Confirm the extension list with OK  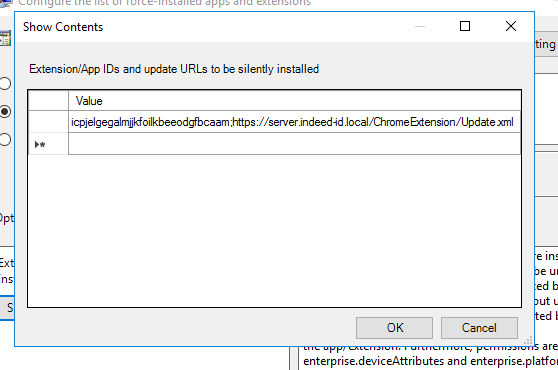(394, 328)
